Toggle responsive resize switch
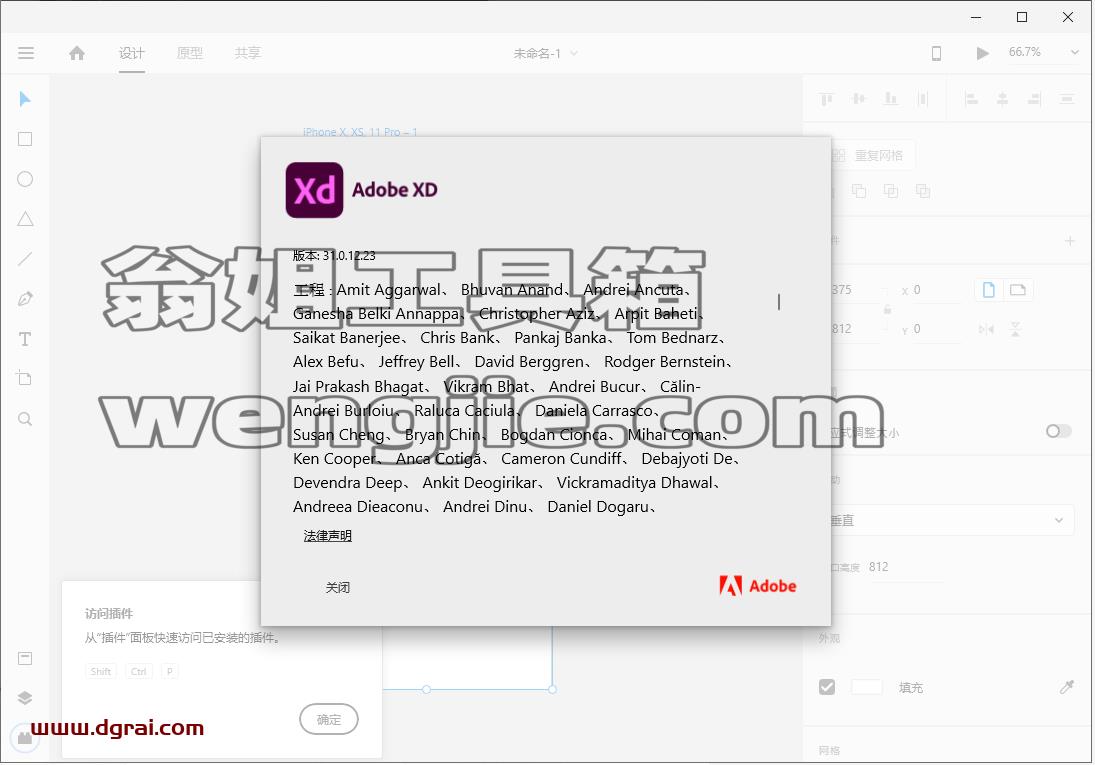 click(1059, 431)
